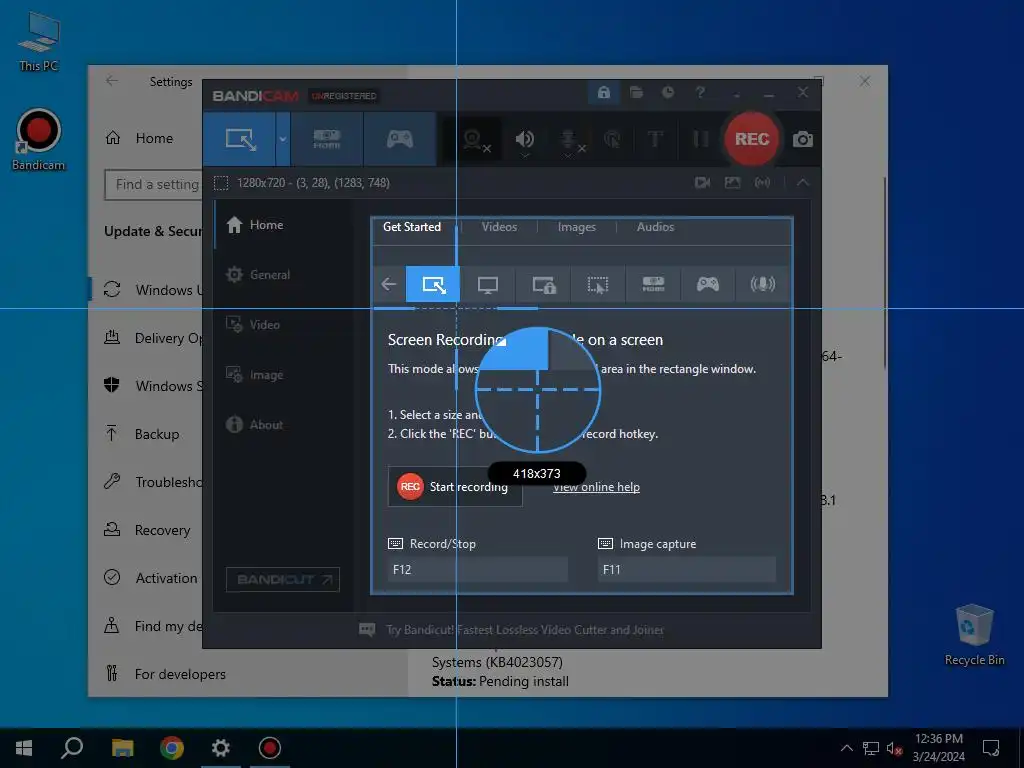Click the big red REC button

pos(752,139)
